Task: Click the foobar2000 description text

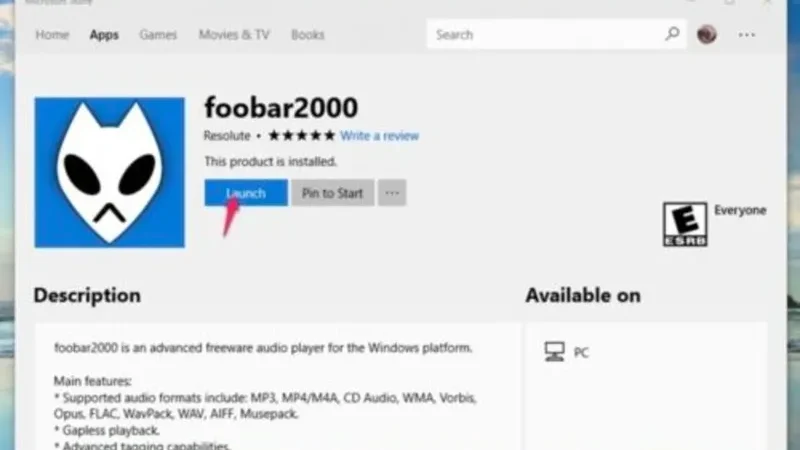Action: tap(262, 348)
